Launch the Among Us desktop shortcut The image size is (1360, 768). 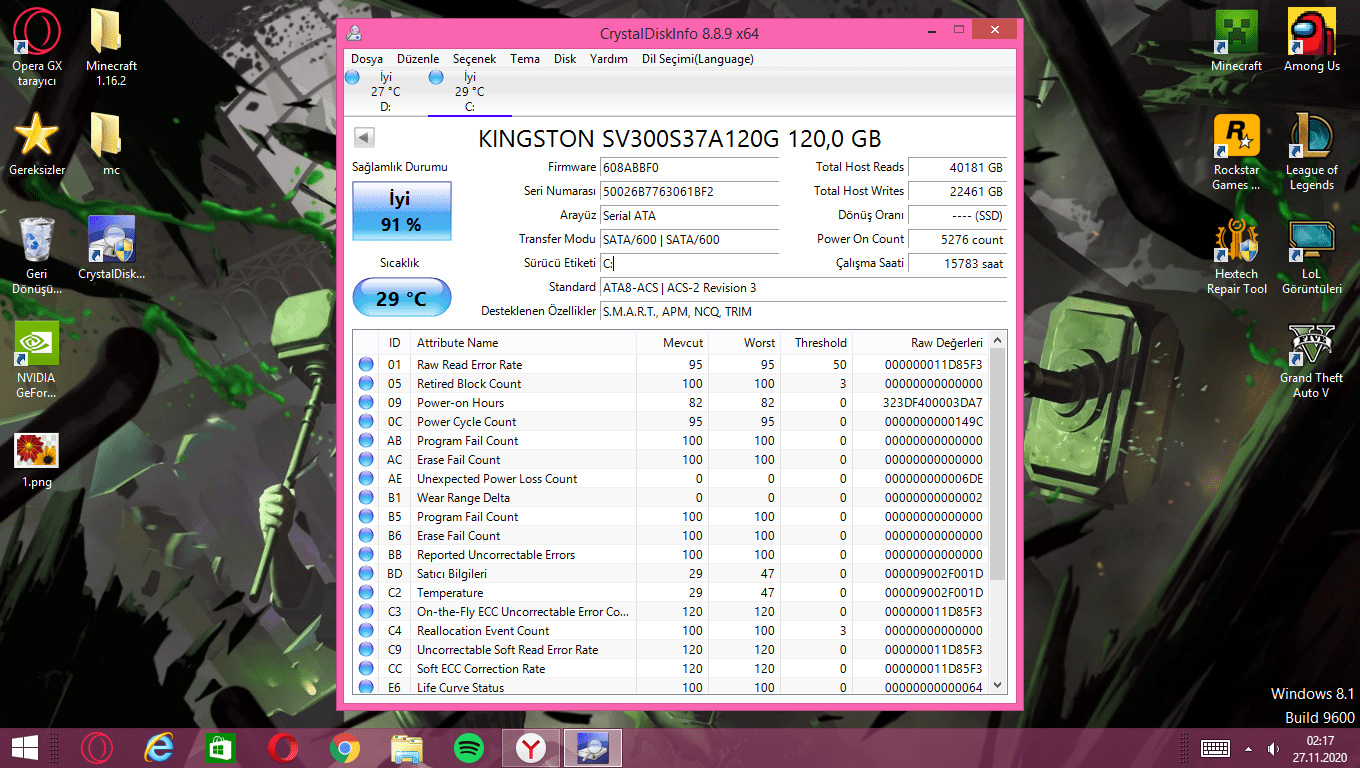click(1312, 40)
